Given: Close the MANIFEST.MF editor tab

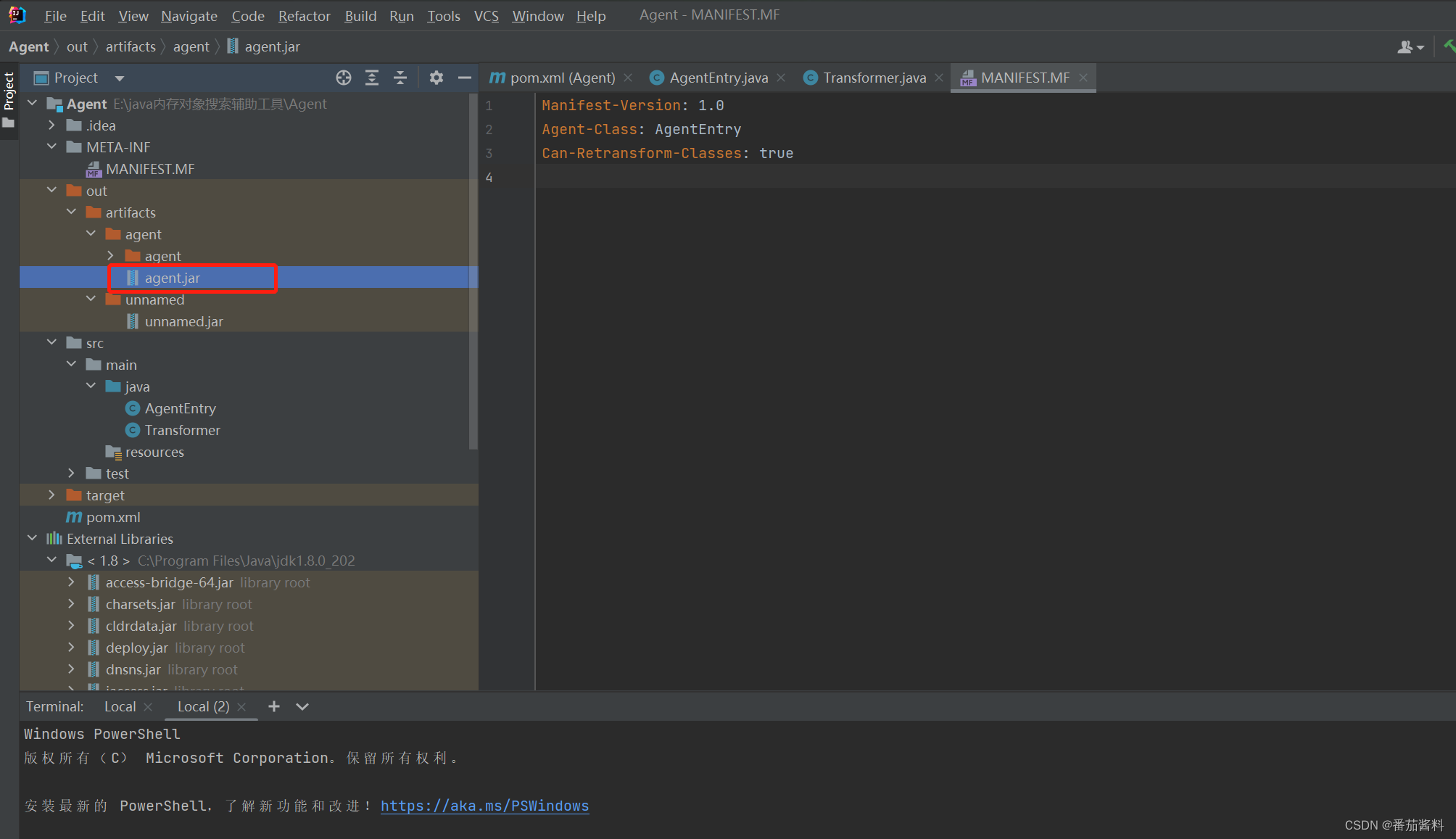Looking at the screenshot, I should pos(1083,78).
